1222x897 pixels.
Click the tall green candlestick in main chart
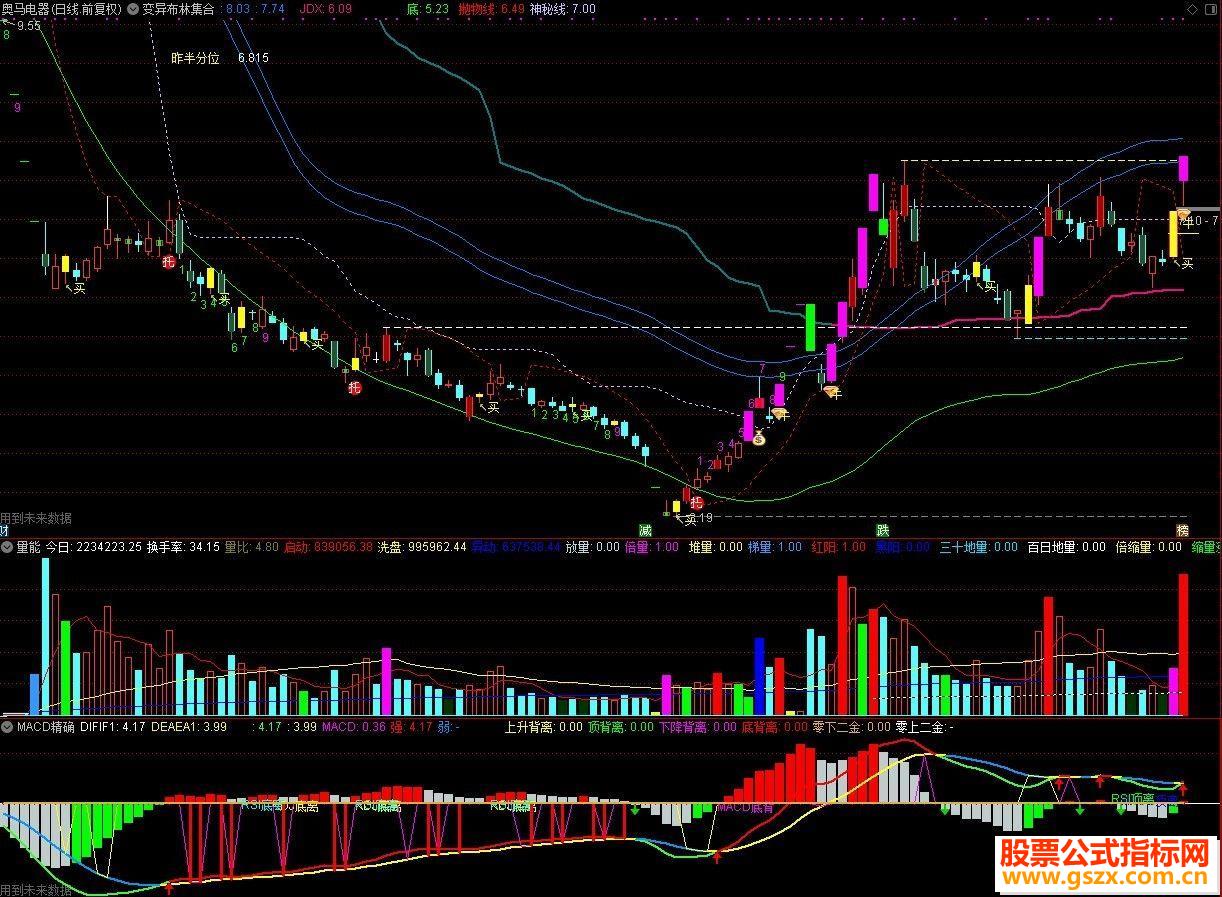click(x=810, y=327)
